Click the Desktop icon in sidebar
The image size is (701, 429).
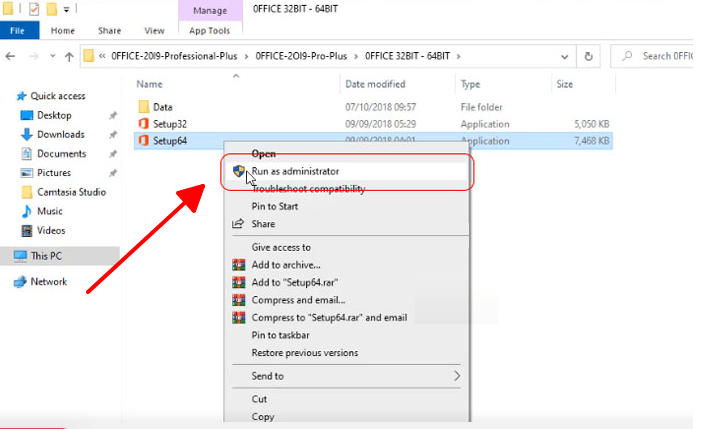click(x=27, y=115)
